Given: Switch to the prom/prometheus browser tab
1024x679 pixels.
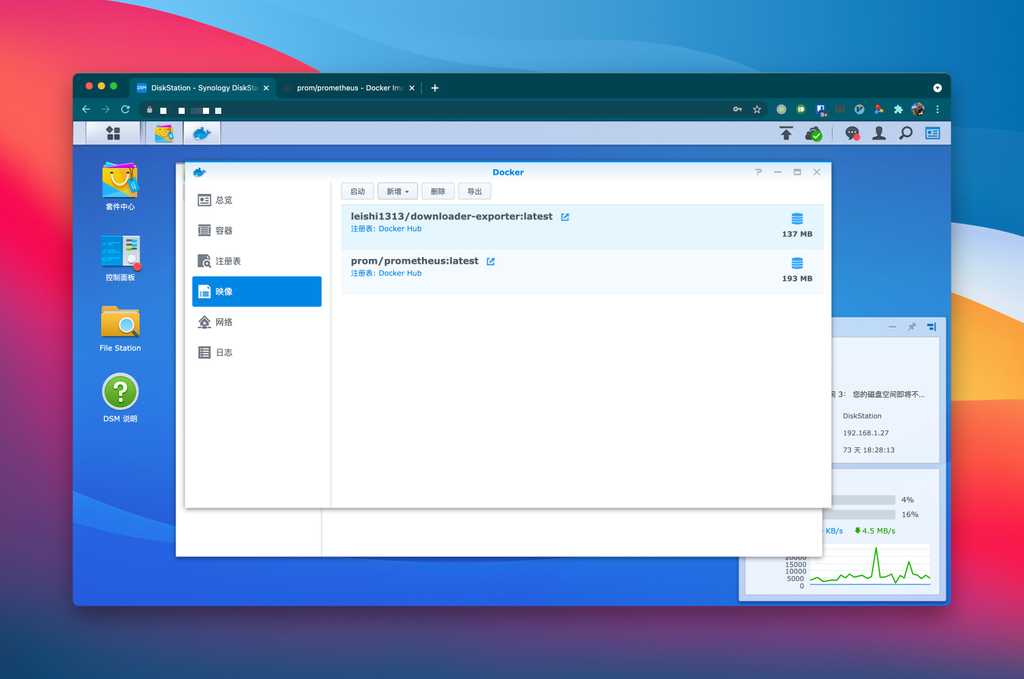Looking at the screenshot, I should [x=348, y=88].
